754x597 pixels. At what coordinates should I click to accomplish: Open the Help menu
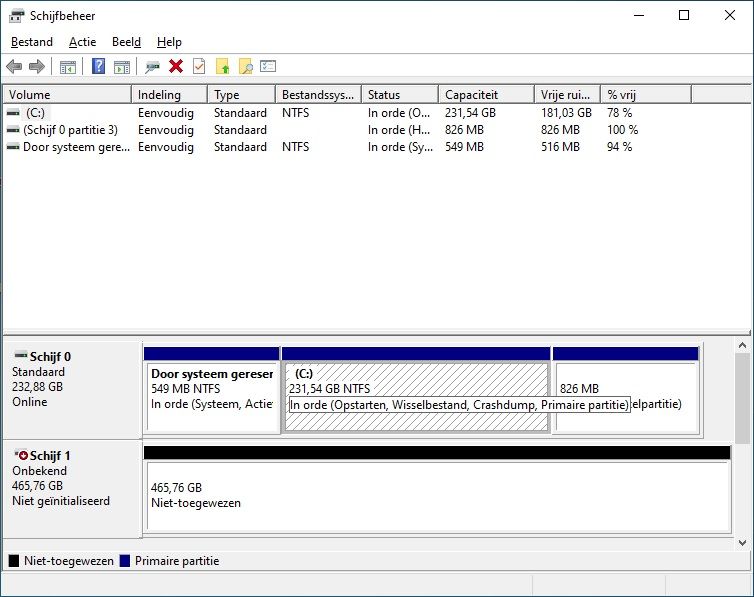(169, 42)
